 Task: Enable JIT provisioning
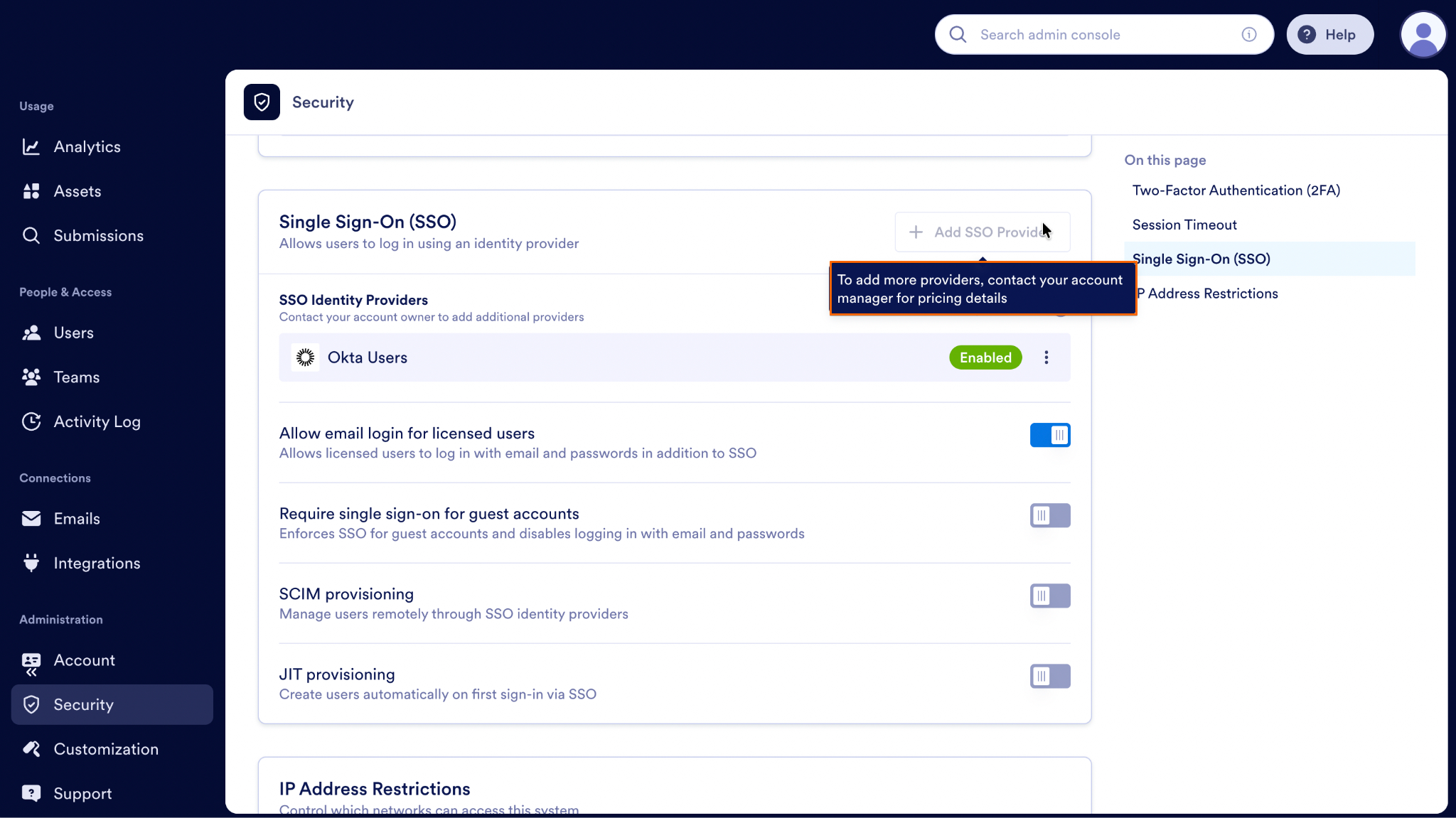[1049, 676]
